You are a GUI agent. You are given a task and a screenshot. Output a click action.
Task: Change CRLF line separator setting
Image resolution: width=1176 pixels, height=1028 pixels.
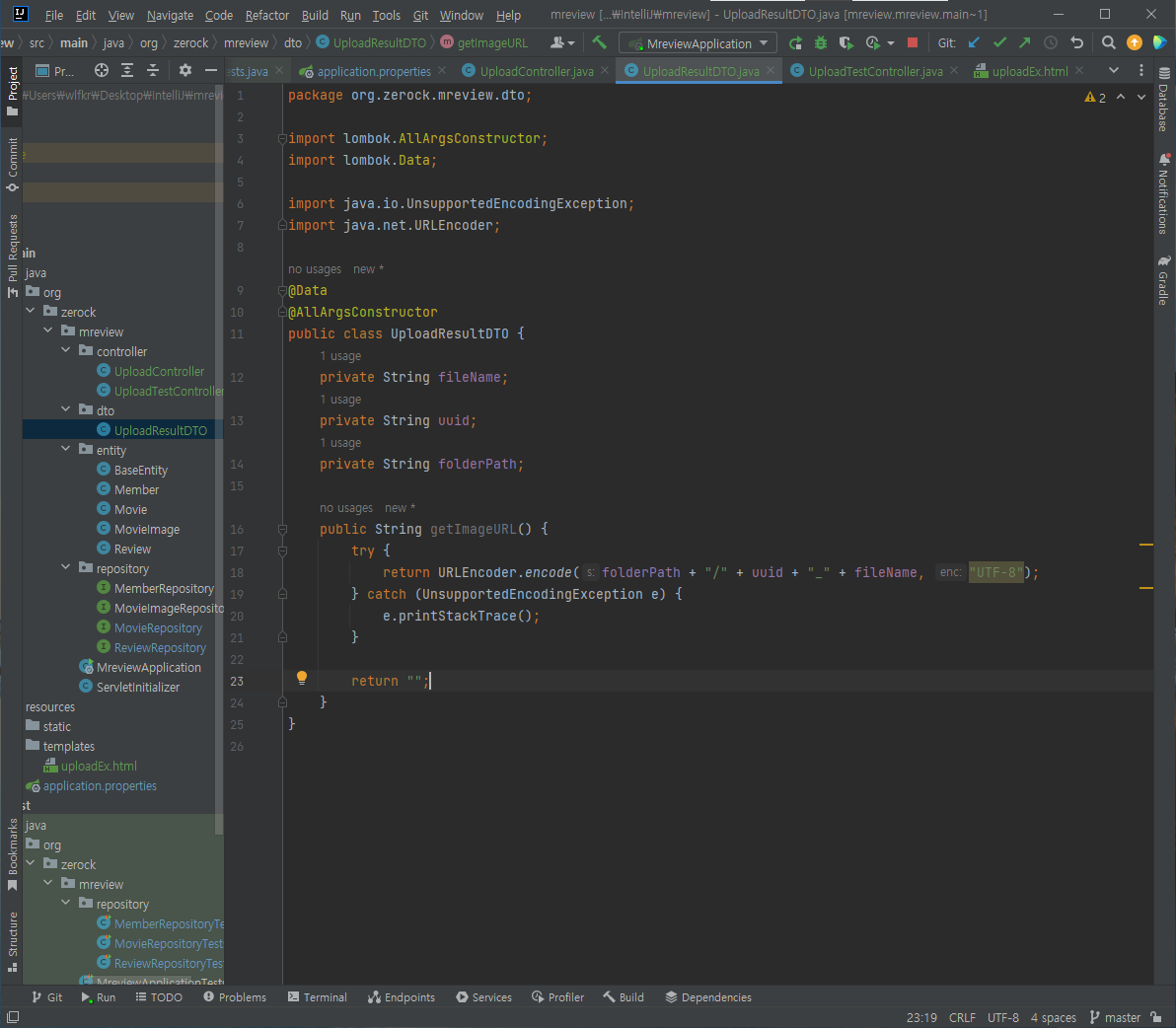(962, 1017)
